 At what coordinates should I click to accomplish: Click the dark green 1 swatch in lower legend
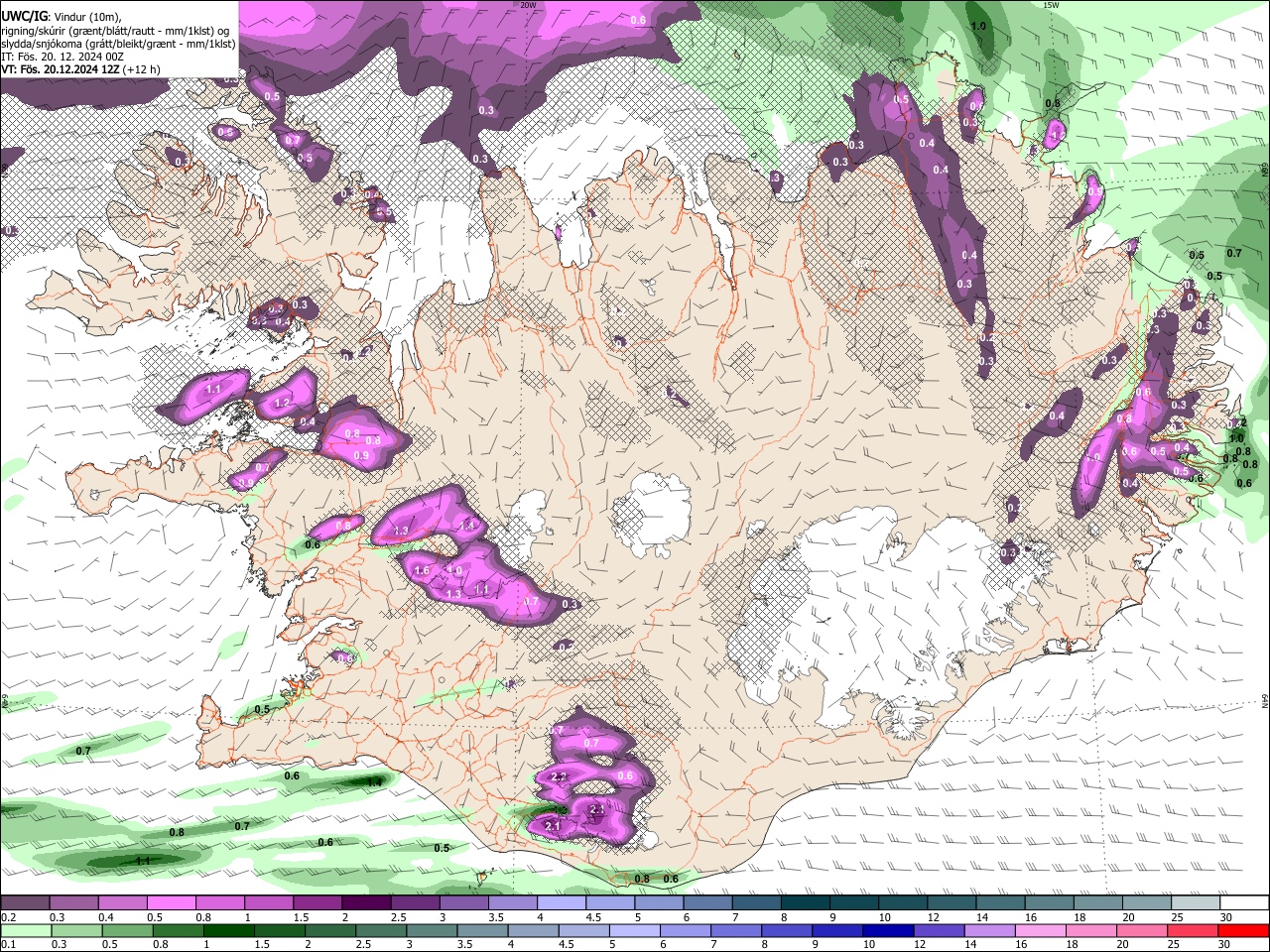click(x=229, y=930)
